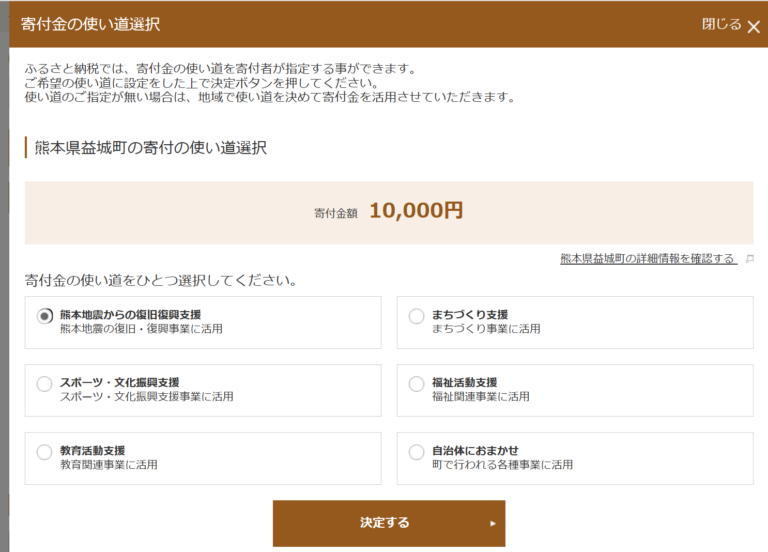The image size is (768, 552).
Task: Click the 教育関連事業に活用 description text
Action: pos(109,465)
